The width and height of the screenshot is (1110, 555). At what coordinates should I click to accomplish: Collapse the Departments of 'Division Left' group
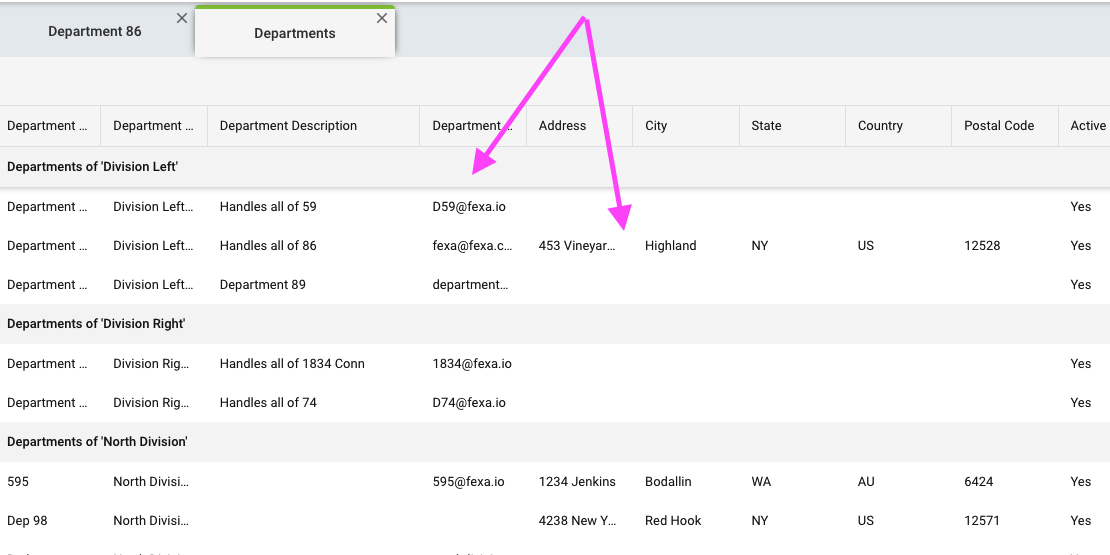click(92, 167)
